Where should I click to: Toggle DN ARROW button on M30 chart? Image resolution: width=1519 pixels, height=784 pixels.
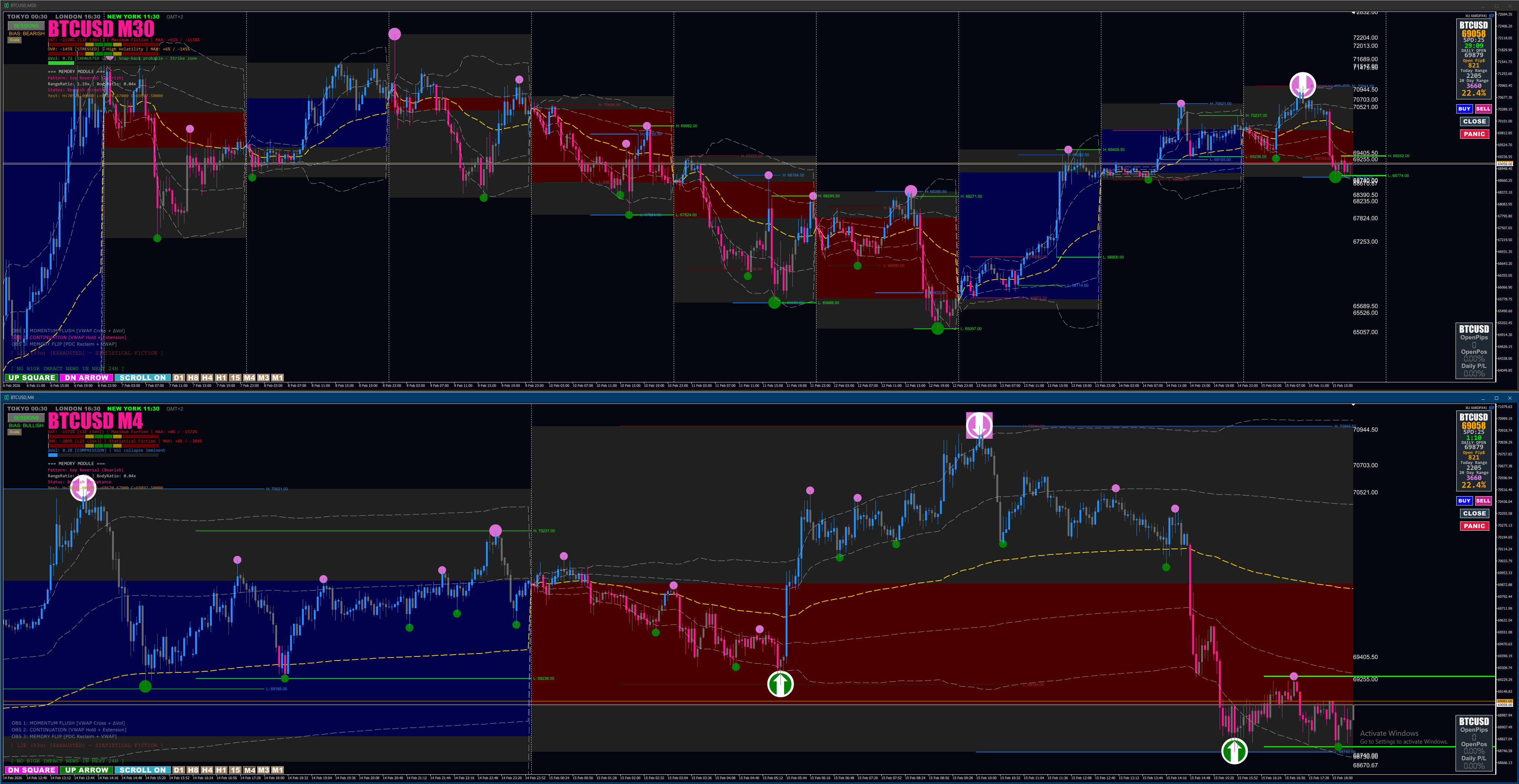pos(86,377)
